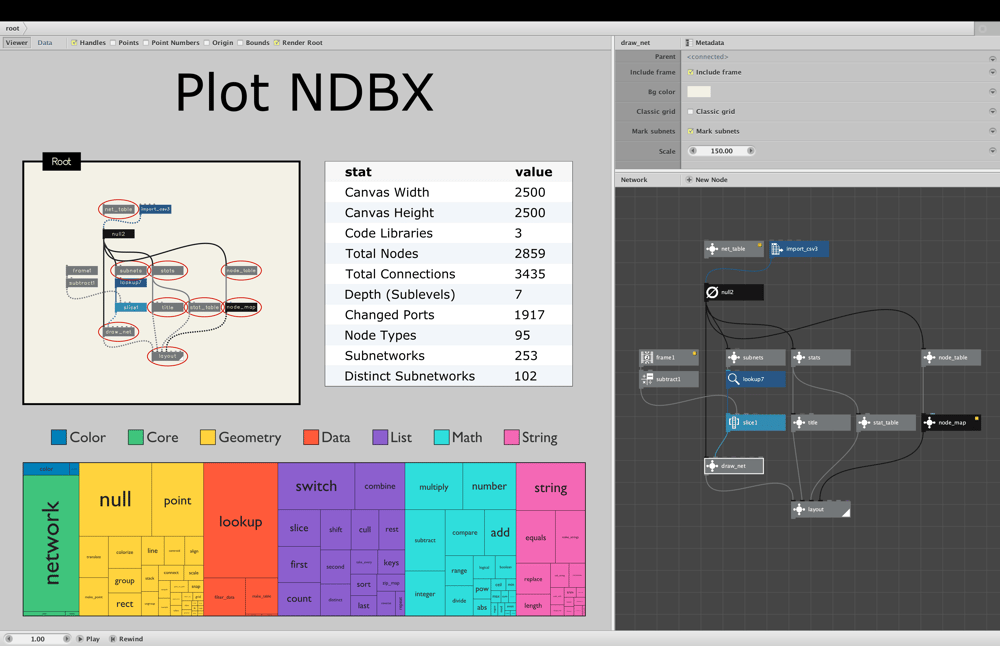Decrease the frame number with left arrow

[x=9, y=638]
